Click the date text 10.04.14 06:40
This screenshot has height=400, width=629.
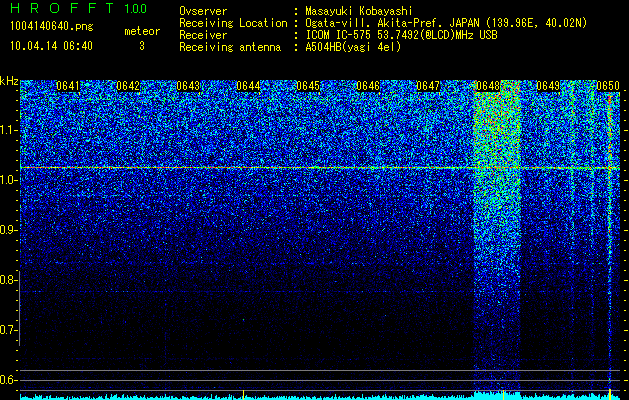(x=51, y=46)
